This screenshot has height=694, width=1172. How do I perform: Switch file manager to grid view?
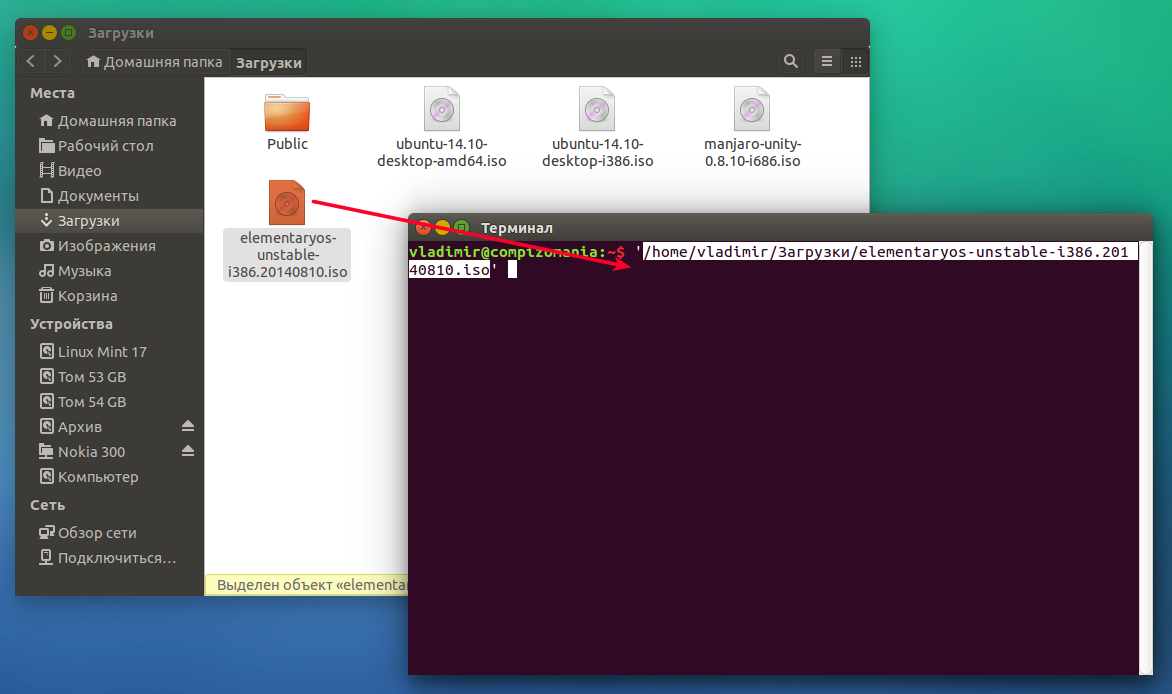click(x=856, y=61)
